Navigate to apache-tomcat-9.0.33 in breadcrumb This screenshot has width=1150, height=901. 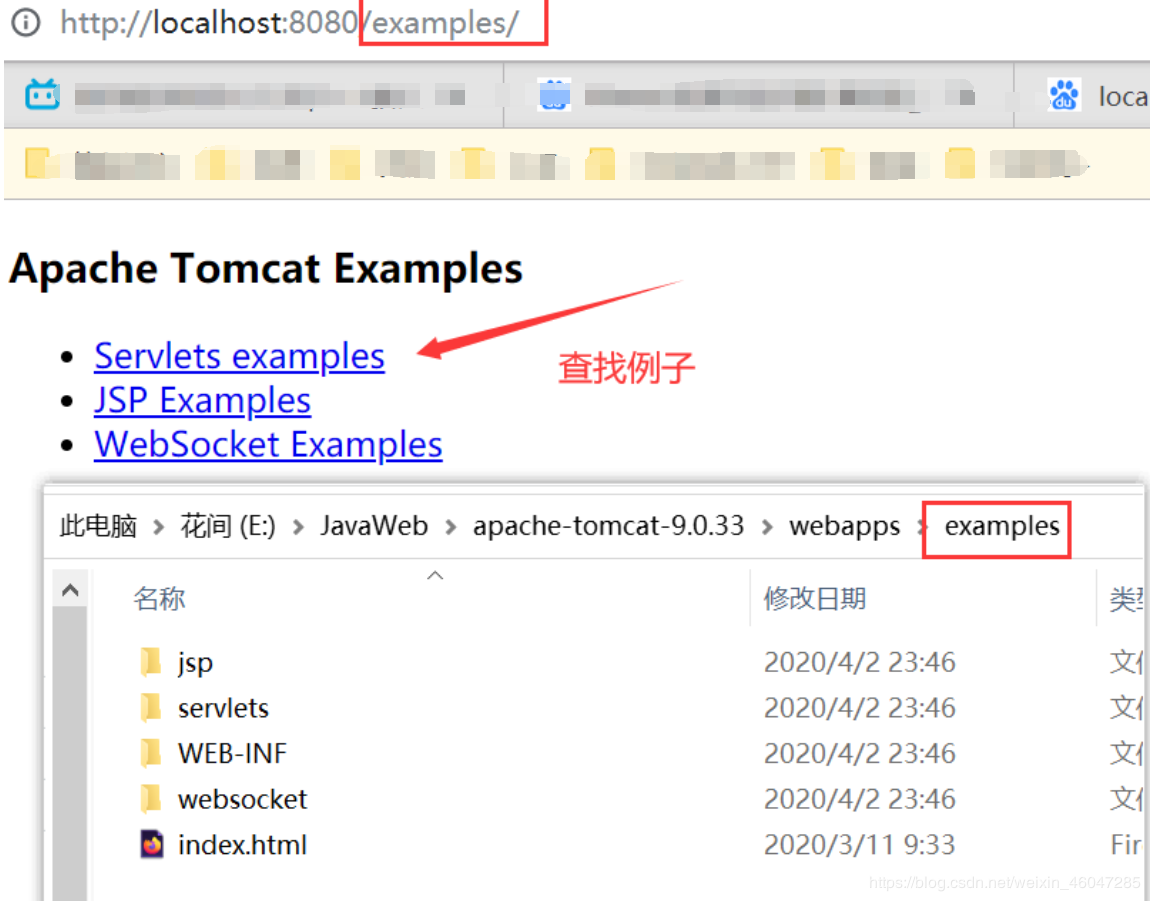coord(608,526)
